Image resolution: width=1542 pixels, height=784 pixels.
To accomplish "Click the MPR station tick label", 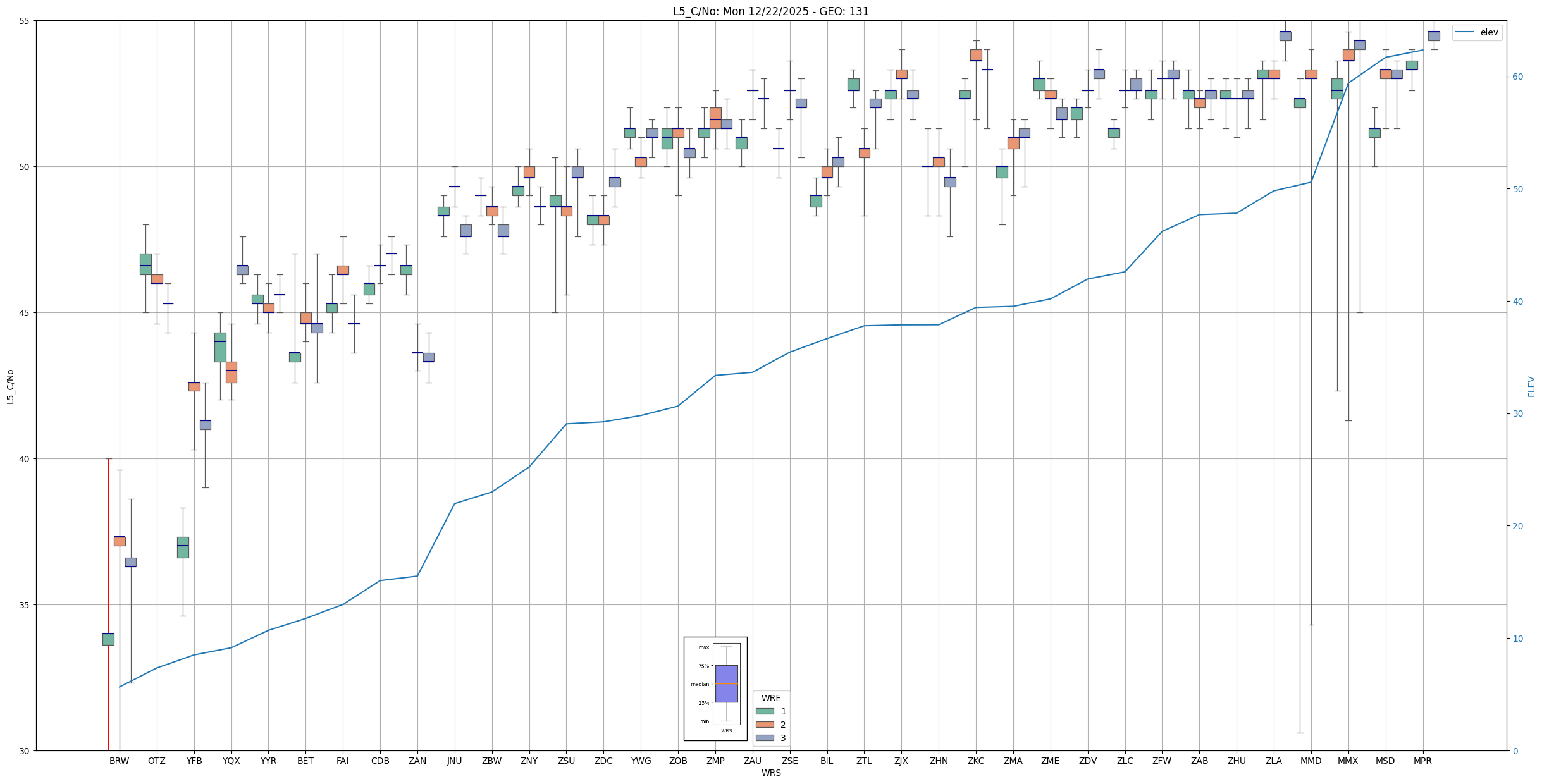I will 1422,761.
